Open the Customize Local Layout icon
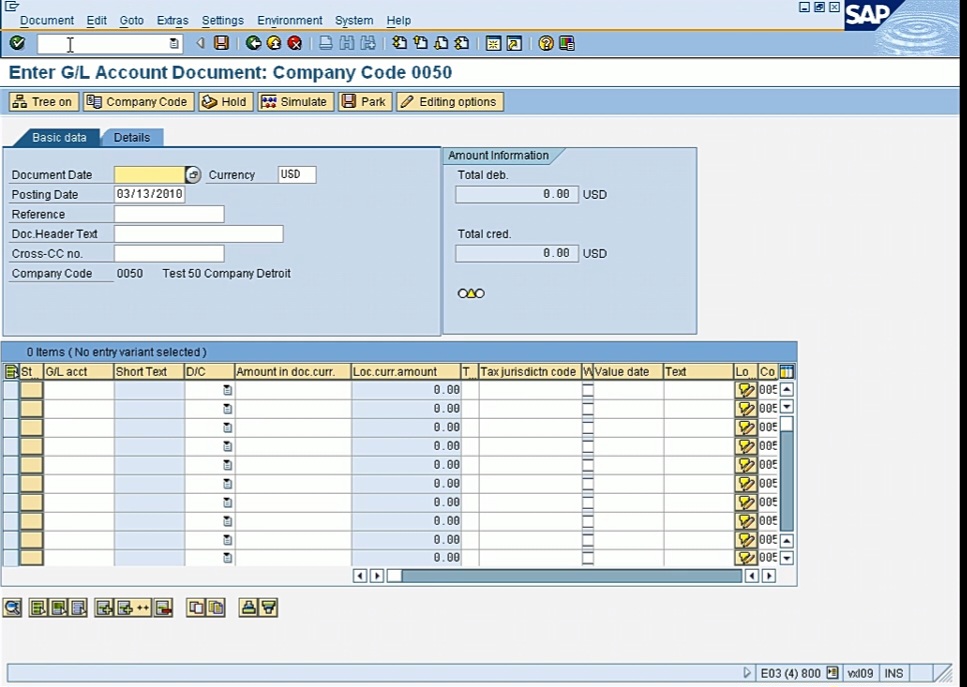The height and width of the screenshot is (687, 967). click(567, 43)
